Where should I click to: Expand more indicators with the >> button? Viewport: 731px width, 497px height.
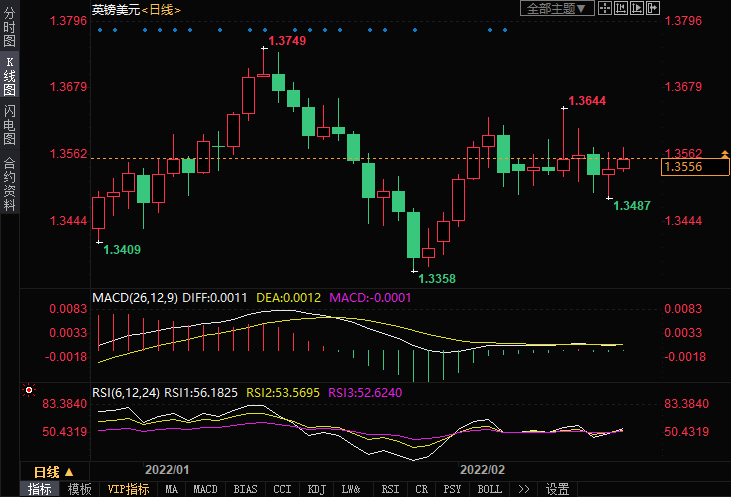pyautogui.click(x=523, y=489)
